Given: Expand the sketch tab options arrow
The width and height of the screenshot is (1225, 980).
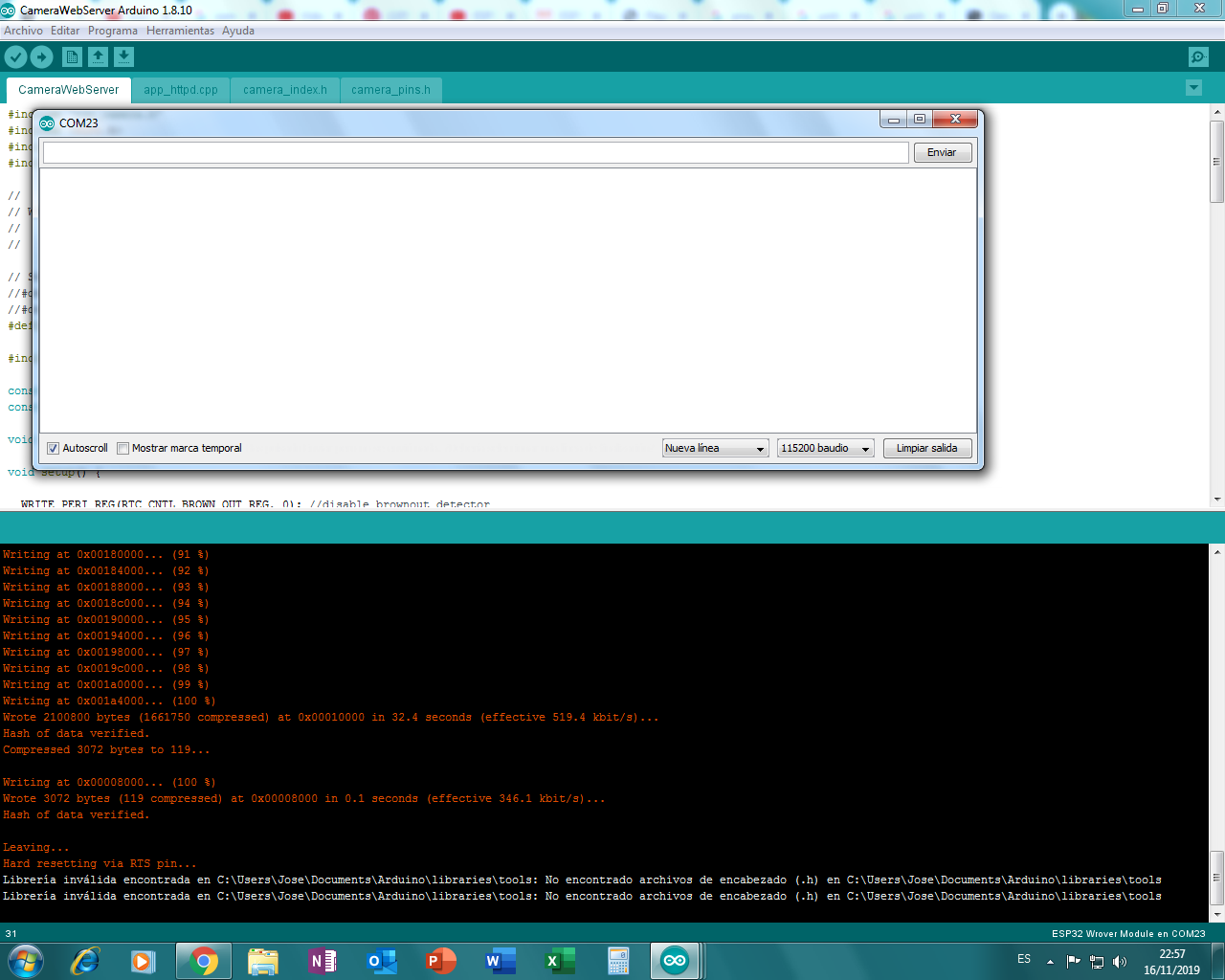Looking at the screenshot, I should (1193, 88).
